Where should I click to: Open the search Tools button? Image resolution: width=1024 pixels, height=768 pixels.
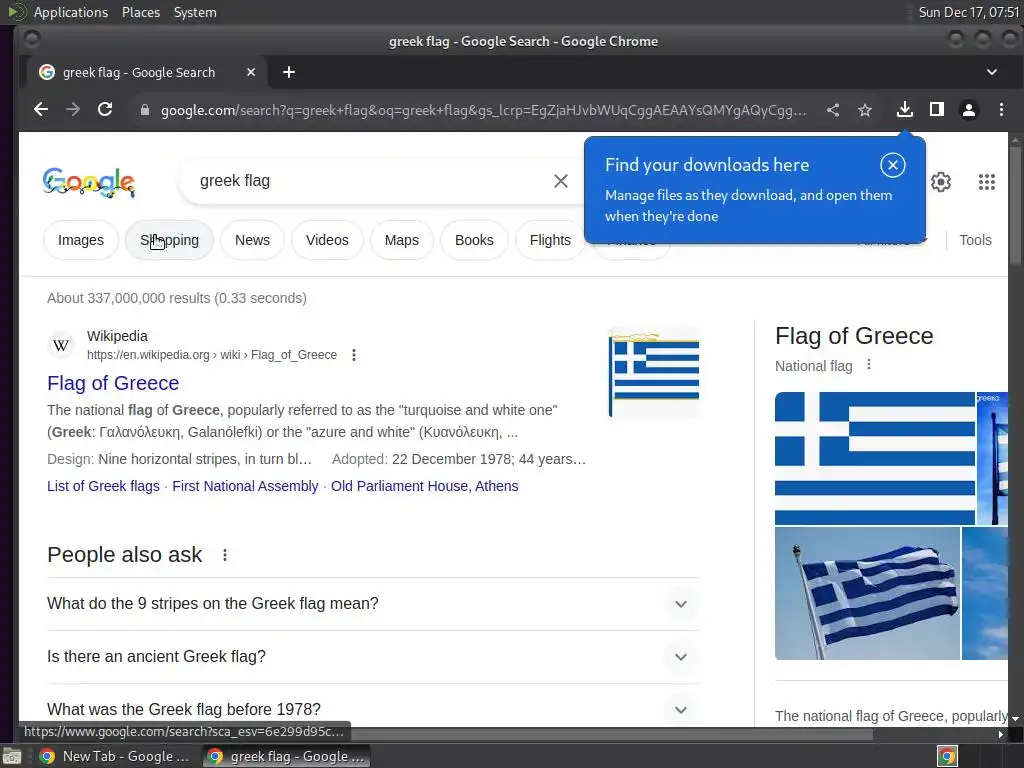pos(975,240)
